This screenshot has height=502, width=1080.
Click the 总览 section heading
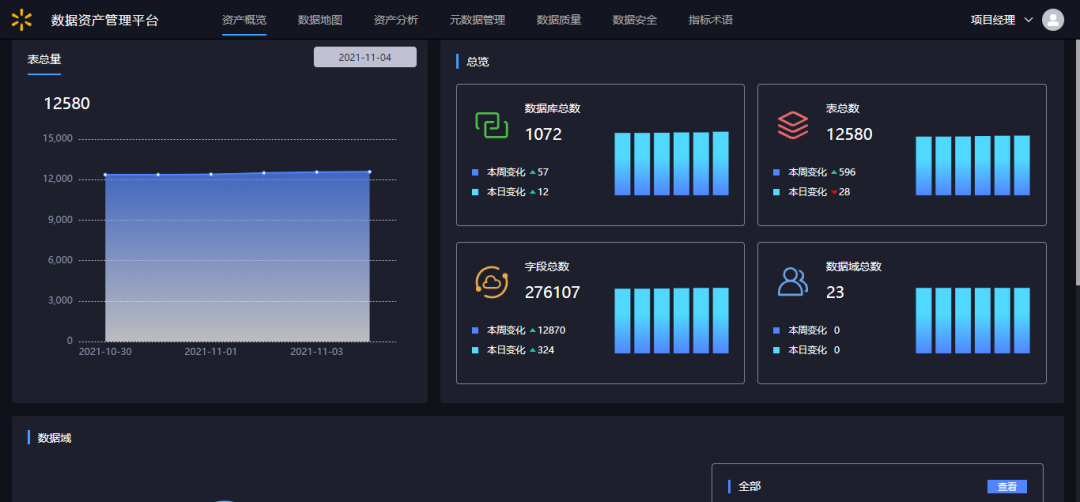click(478, 61)
